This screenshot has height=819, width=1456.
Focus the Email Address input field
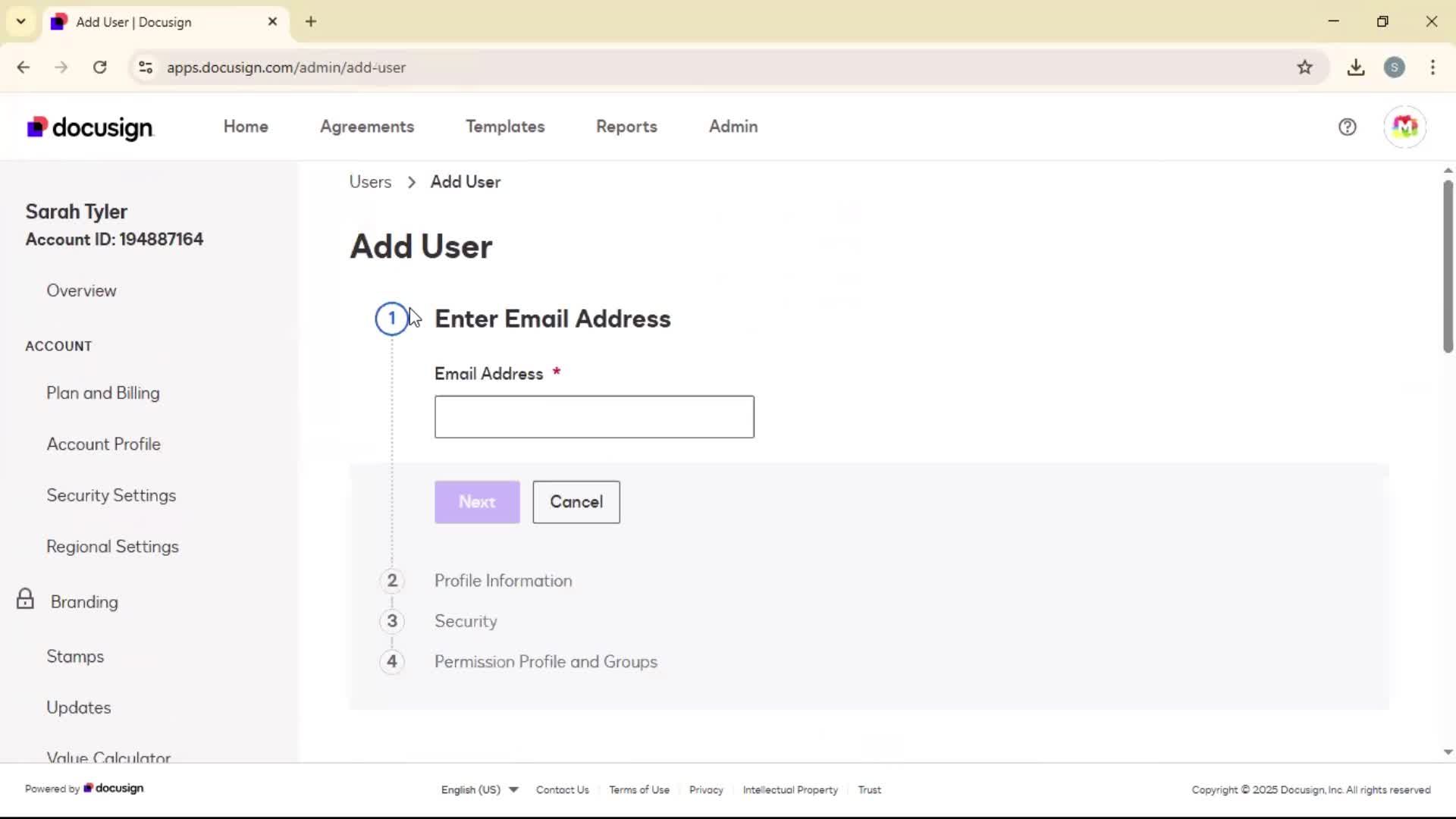click(595, 416)
